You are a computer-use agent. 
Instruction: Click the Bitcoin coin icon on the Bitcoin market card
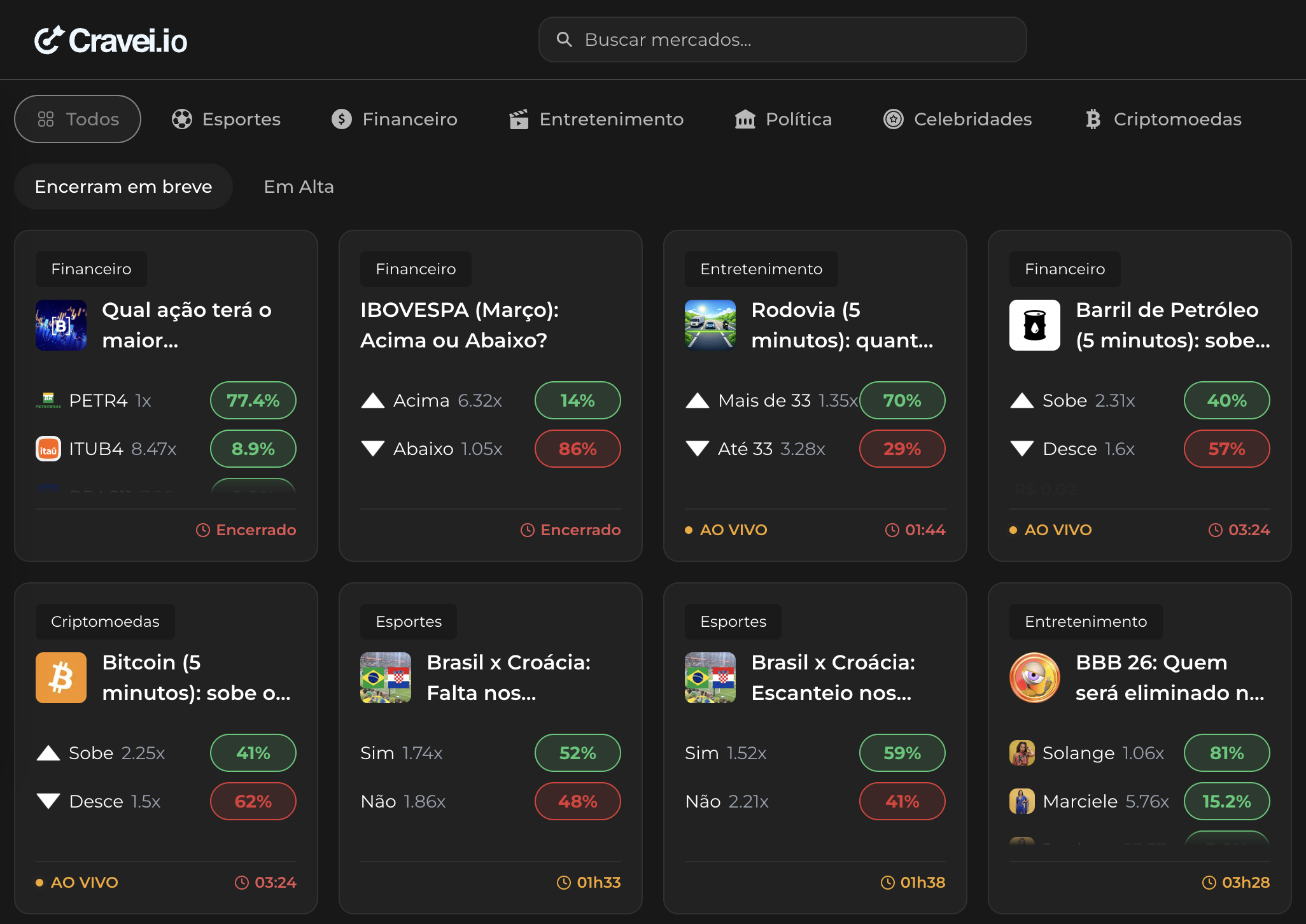click(x=60, y=678)
